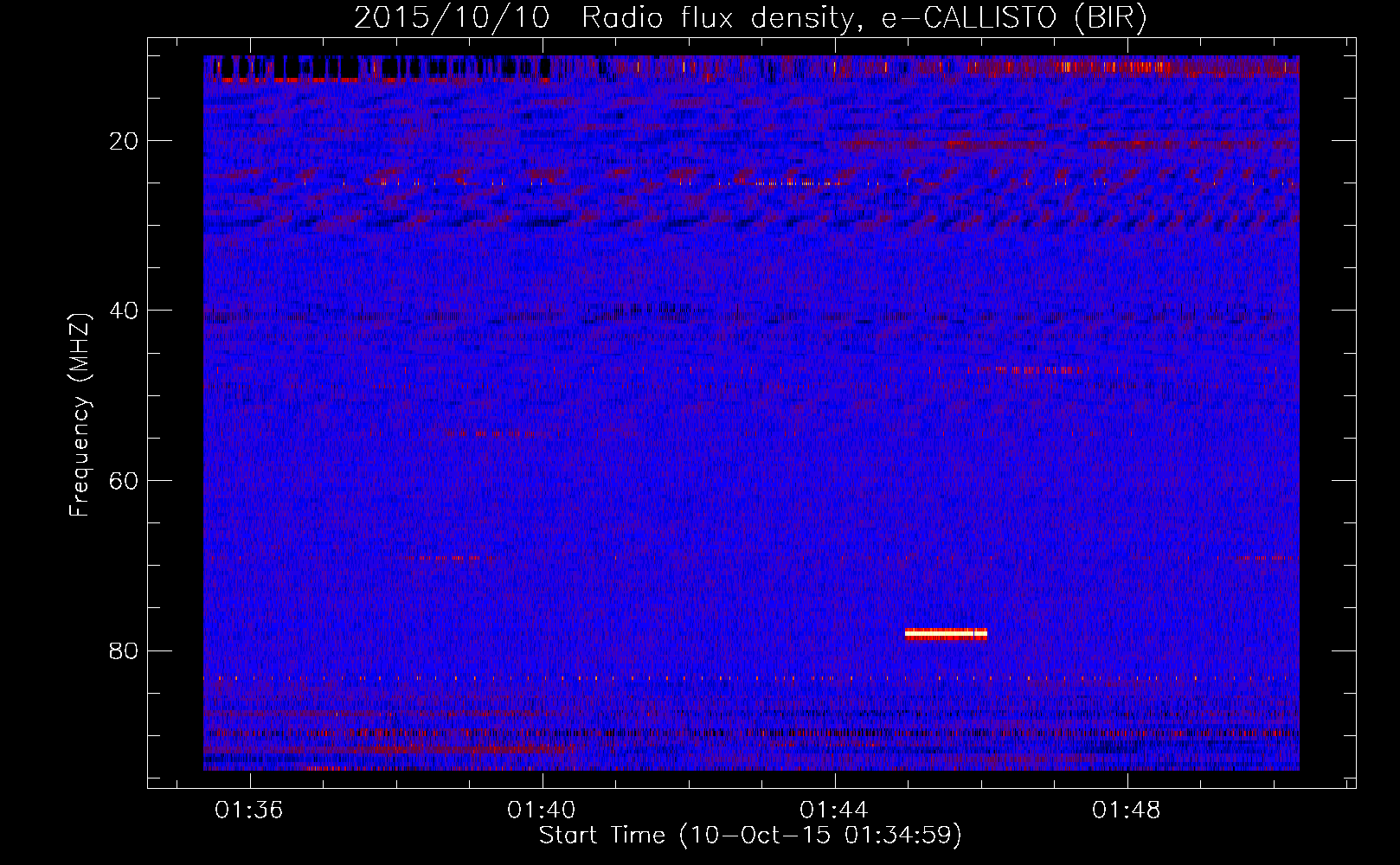Click the date 2015/10/10 in the title

[x=452, y=18]
